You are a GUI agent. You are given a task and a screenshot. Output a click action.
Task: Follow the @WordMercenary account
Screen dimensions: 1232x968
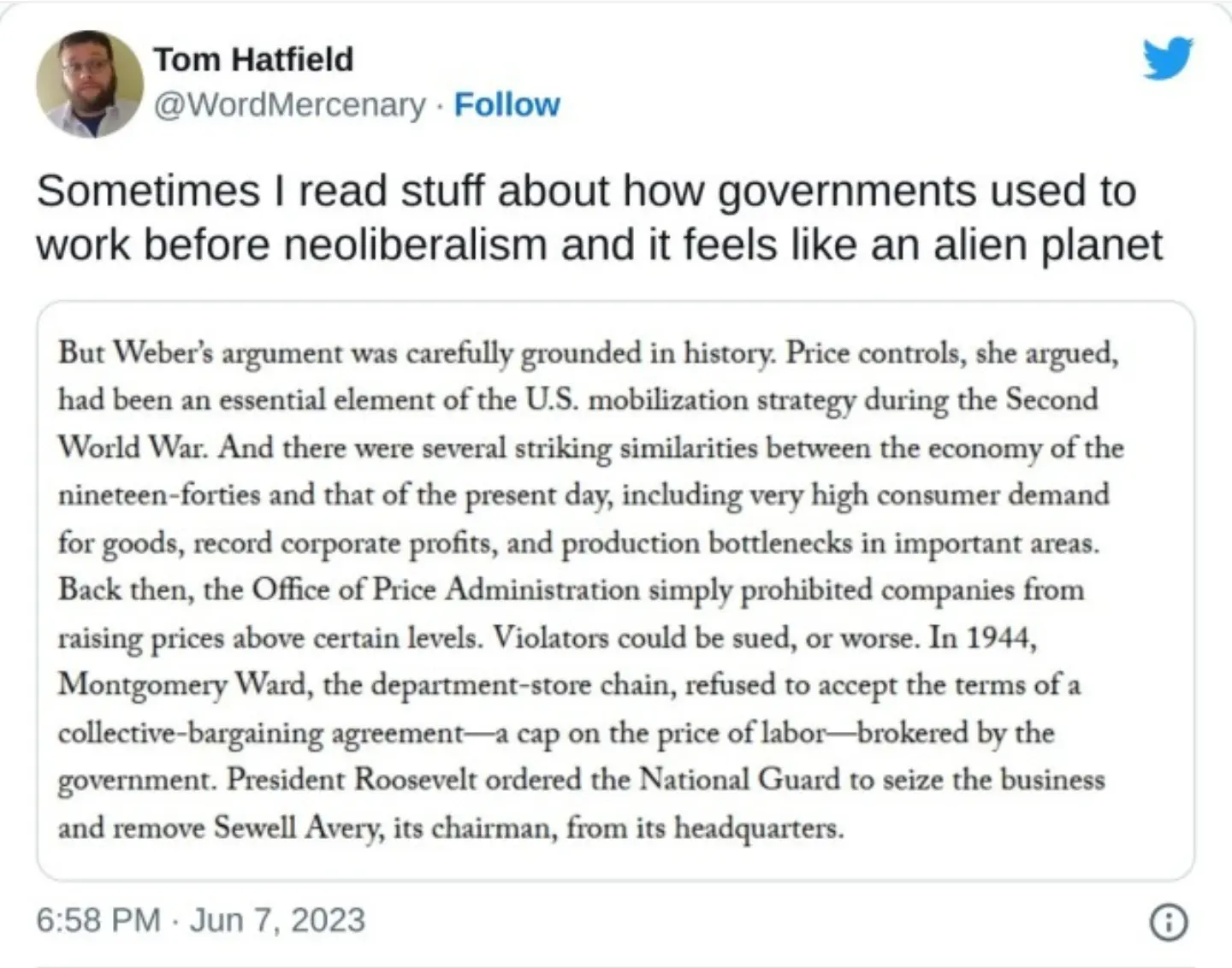click(506, 104)
